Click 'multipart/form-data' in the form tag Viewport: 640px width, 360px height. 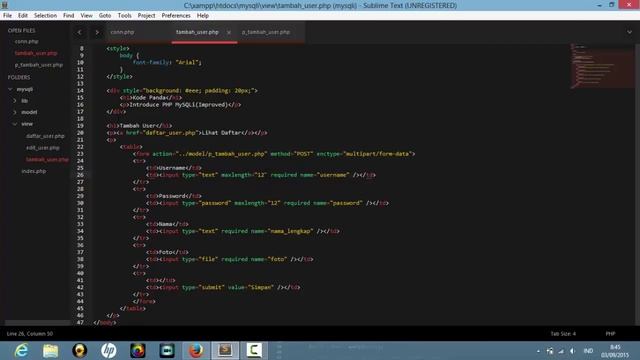(378, 154)
